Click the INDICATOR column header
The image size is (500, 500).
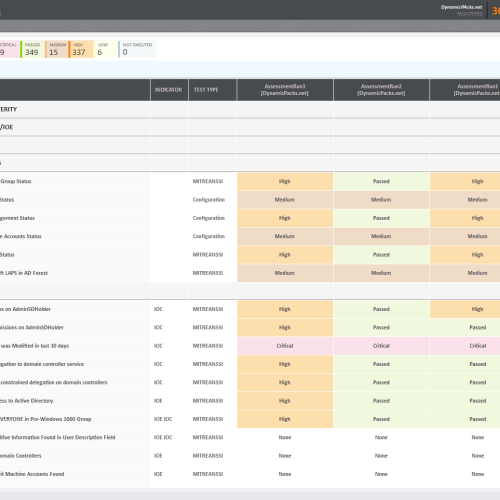tap(169, 90)
